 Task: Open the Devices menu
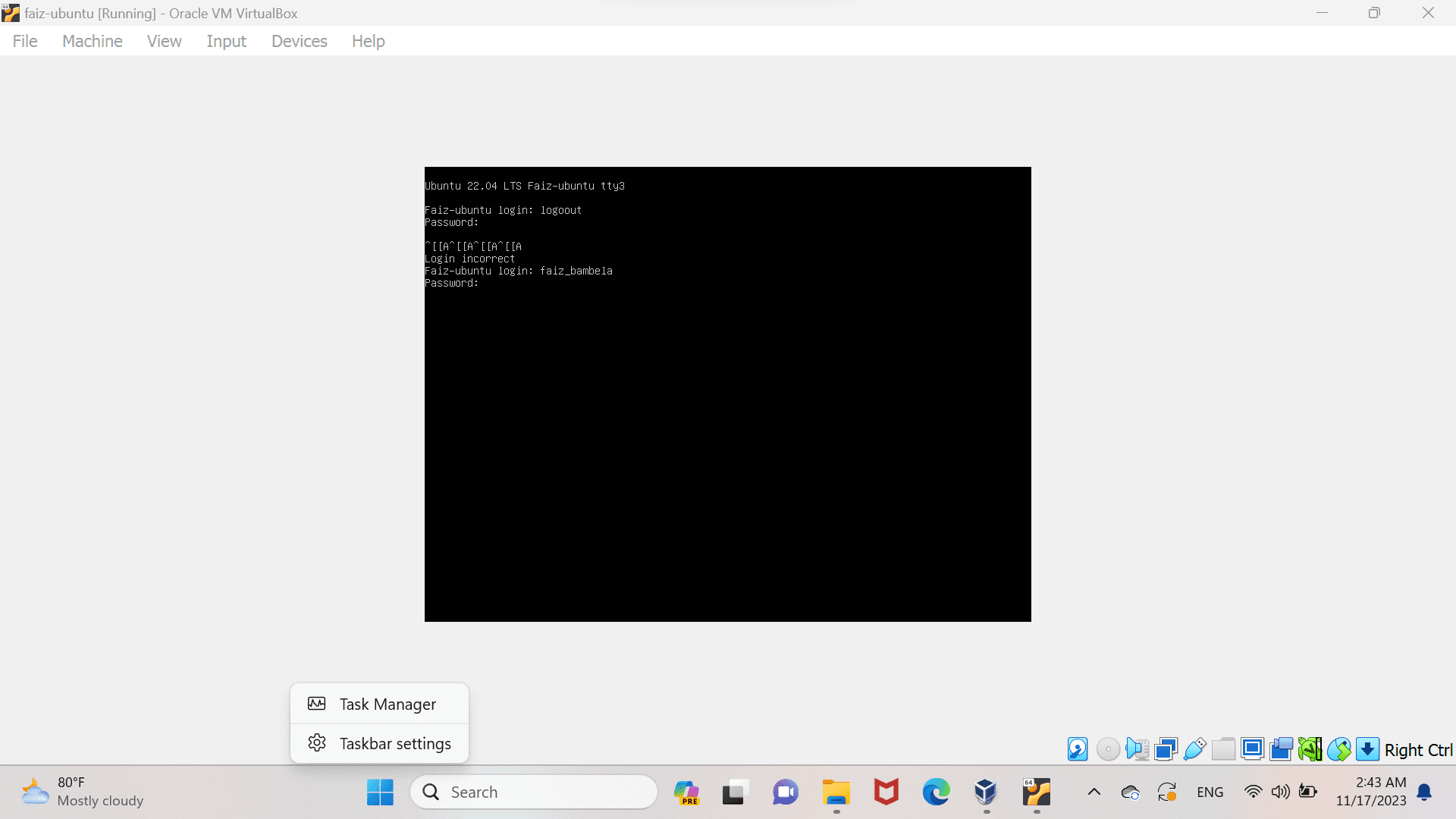click(300, 41)
